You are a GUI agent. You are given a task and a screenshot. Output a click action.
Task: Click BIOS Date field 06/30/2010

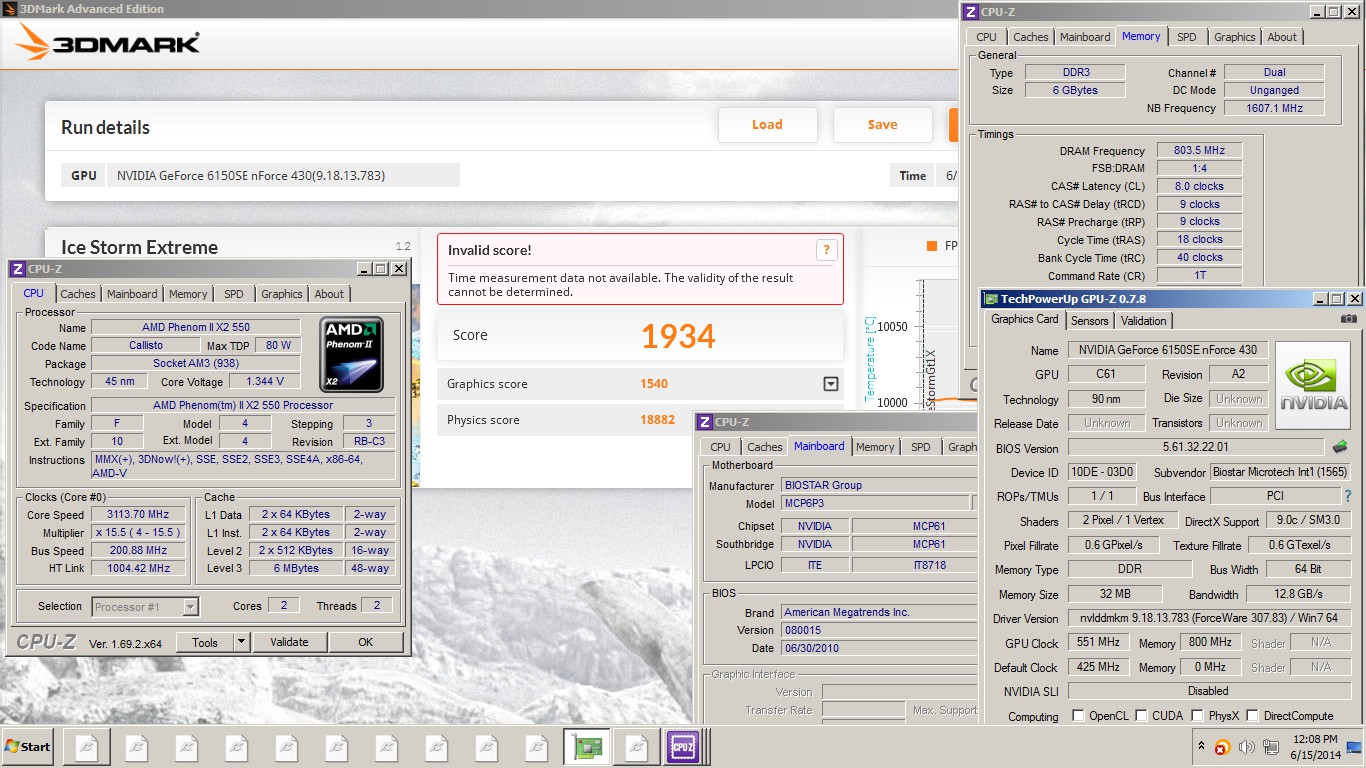tap(879, 648)
